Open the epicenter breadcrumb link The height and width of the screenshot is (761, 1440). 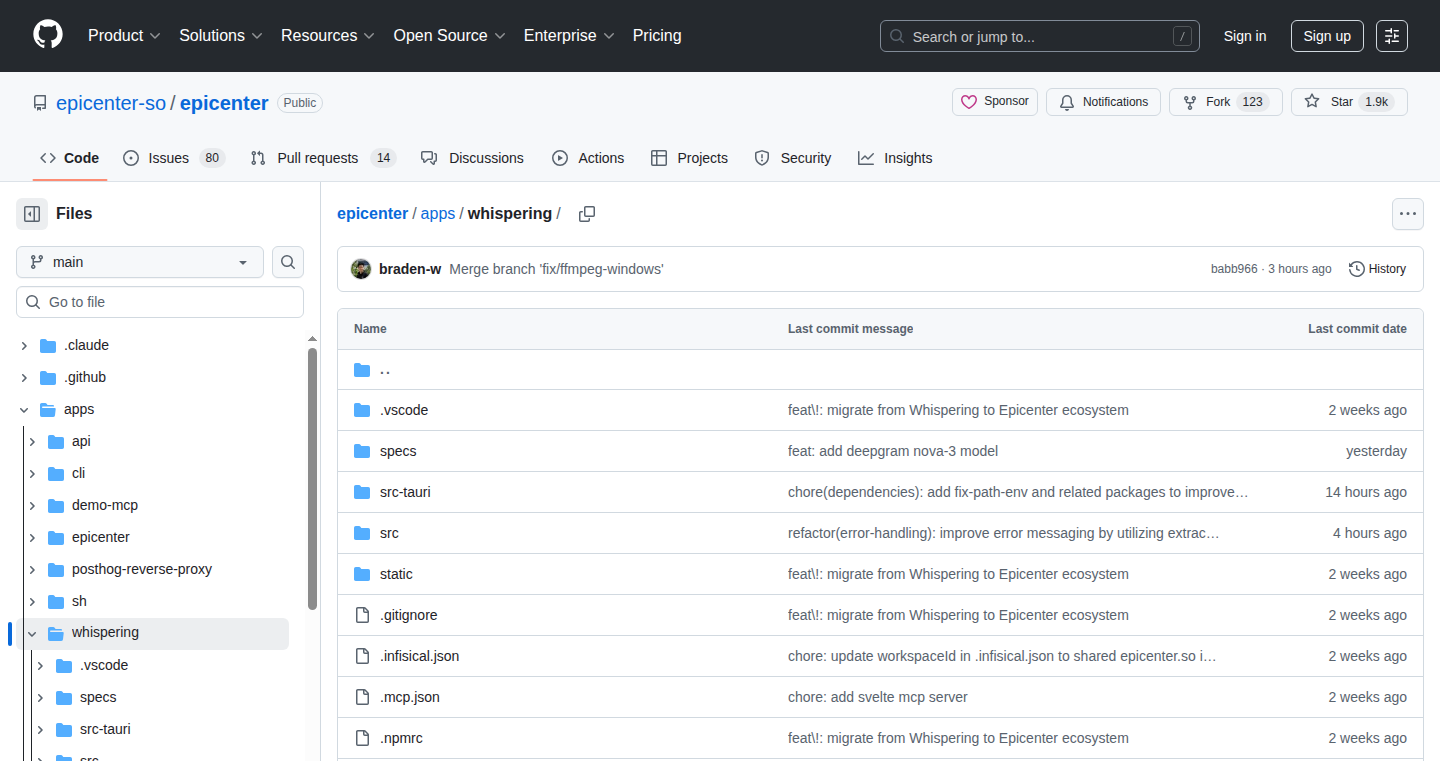tap(373, 214)
